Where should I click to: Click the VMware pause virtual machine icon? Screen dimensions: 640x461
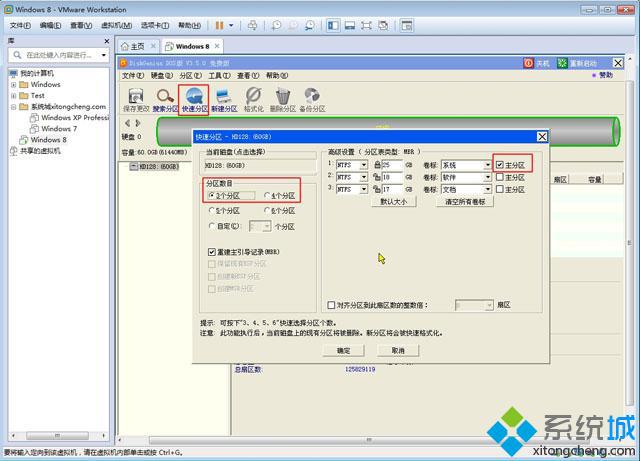click(220, 25)
